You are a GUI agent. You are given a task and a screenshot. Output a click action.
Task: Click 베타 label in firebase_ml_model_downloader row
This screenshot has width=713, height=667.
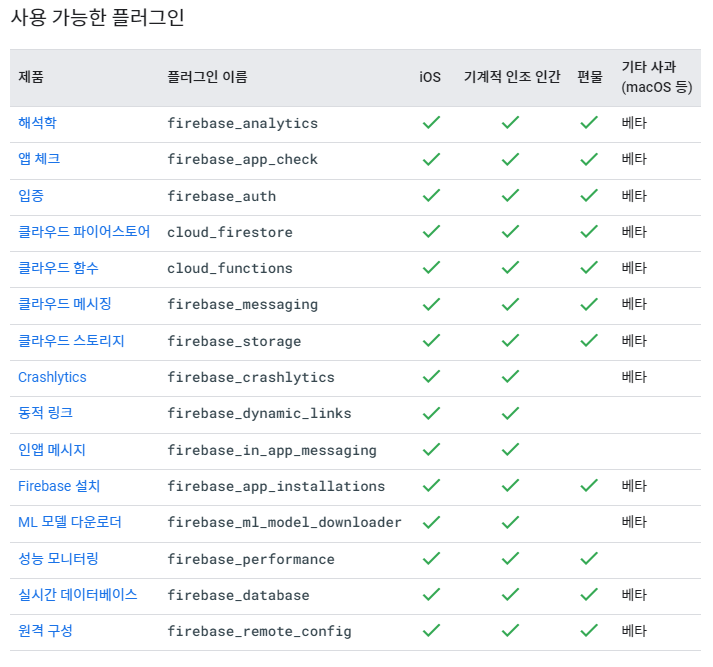click(634, 522)
